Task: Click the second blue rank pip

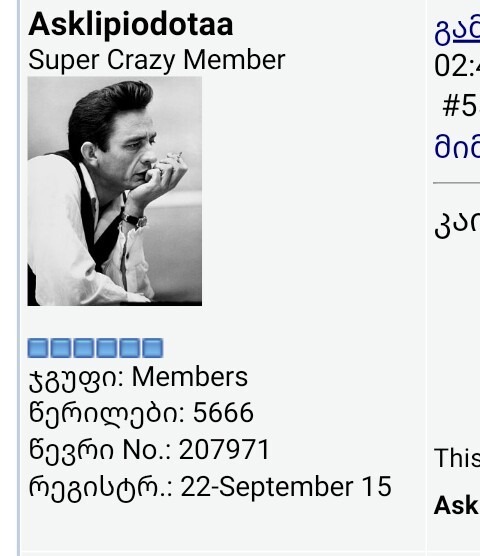Action: (60, 348)
